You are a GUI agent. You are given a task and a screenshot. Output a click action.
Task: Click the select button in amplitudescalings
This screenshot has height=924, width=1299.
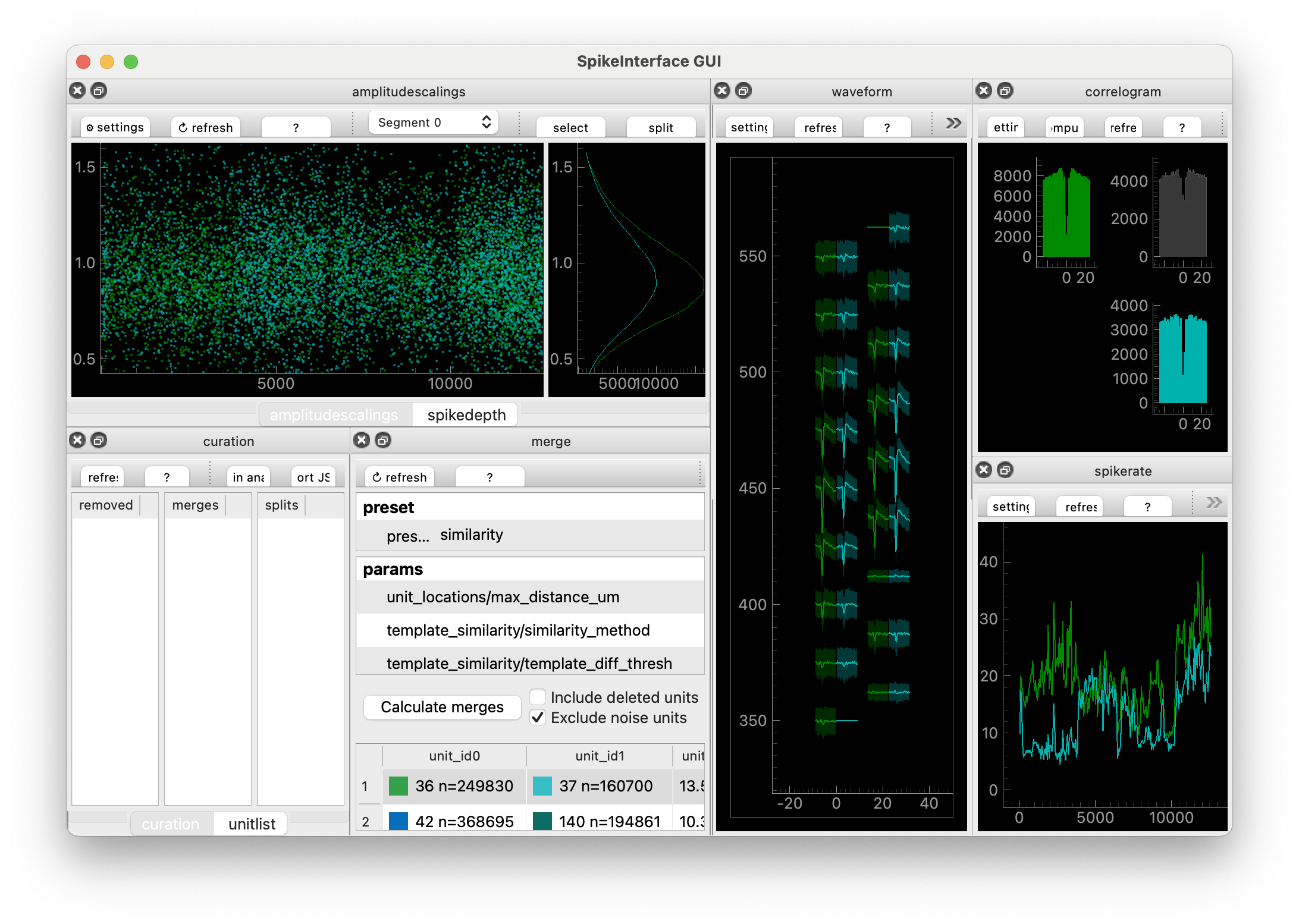570,127
